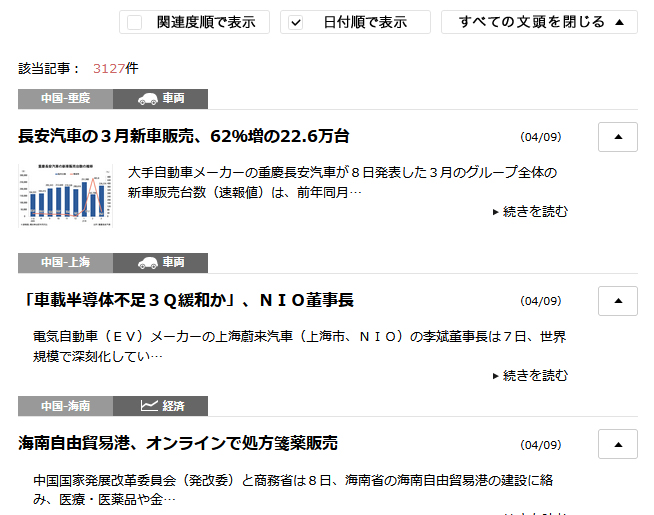Open headline 長安汽車の3月新車販売、62%増の22.6万台
The width and height of the screenshot is (654, 515).
coord(184,136)
